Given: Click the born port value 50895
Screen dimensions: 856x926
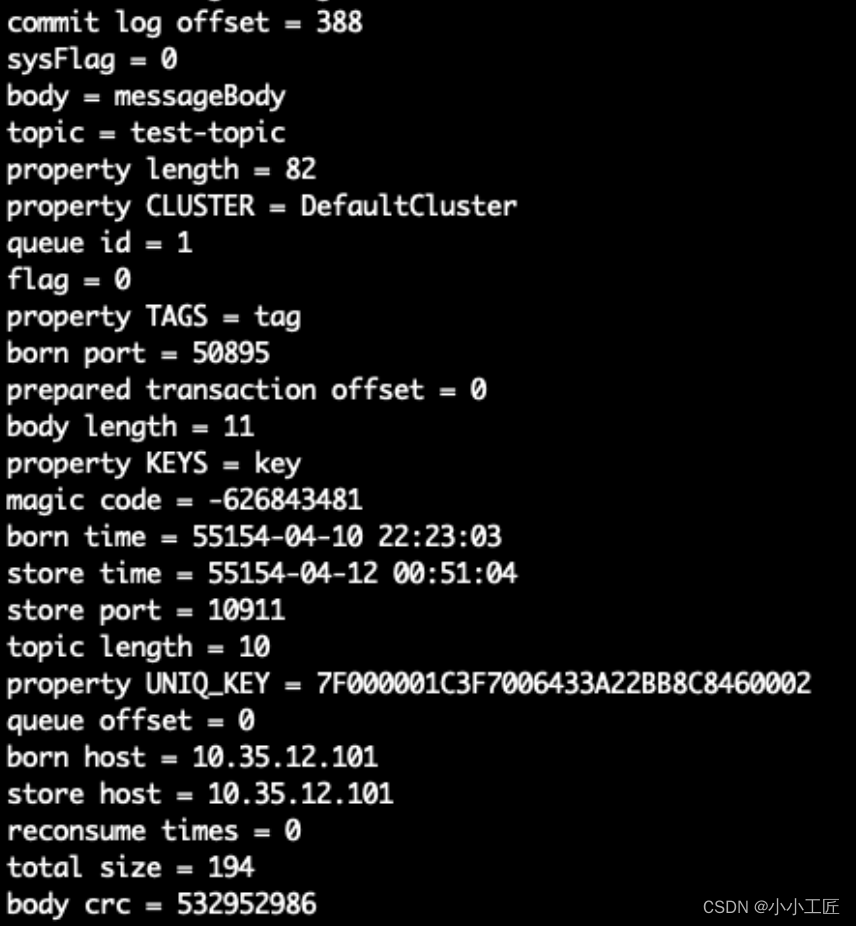Looking at the screenshot, I should (231, 353).
